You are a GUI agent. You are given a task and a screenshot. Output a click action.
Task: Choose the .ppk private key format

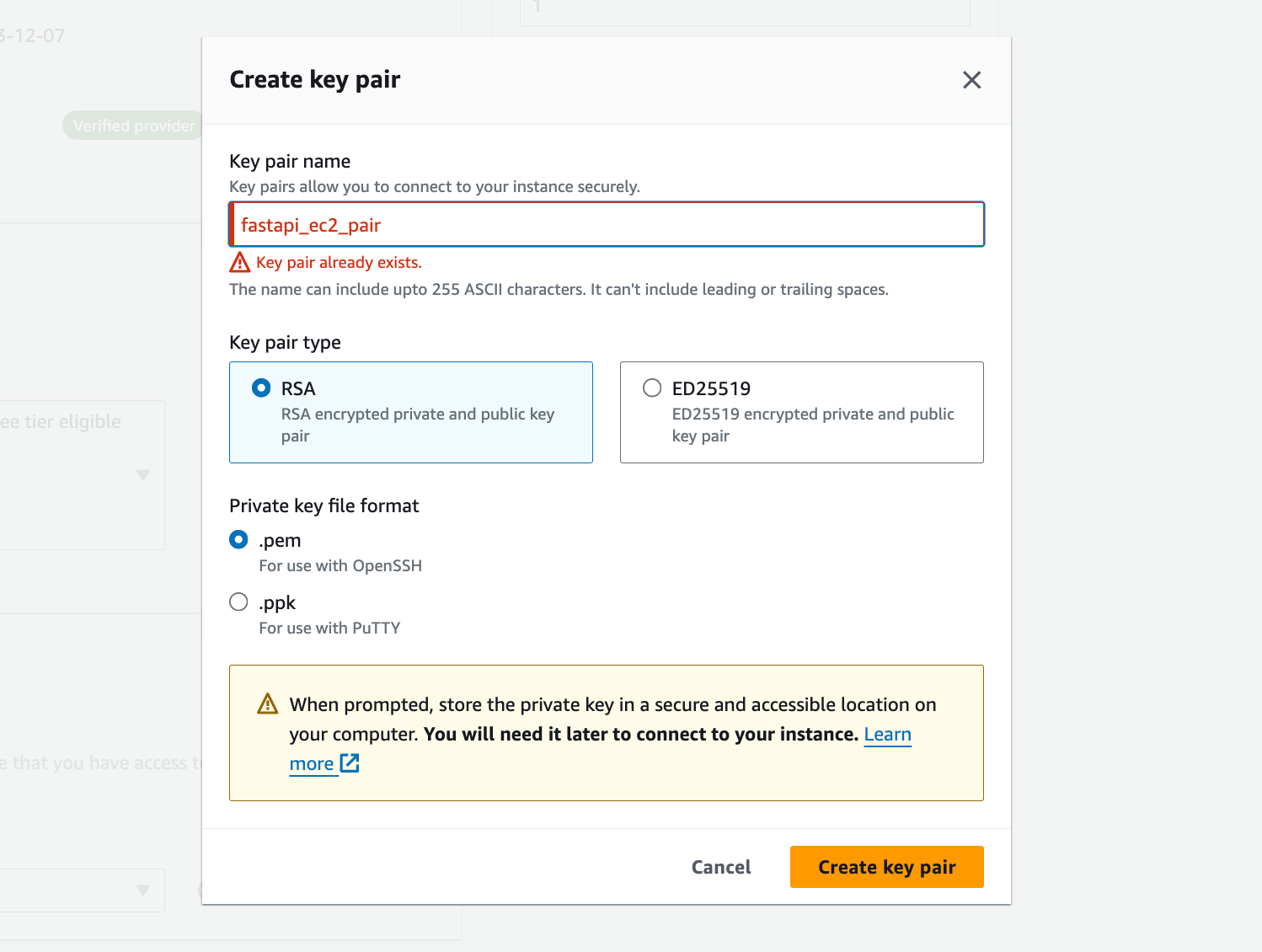pos(238,602)
